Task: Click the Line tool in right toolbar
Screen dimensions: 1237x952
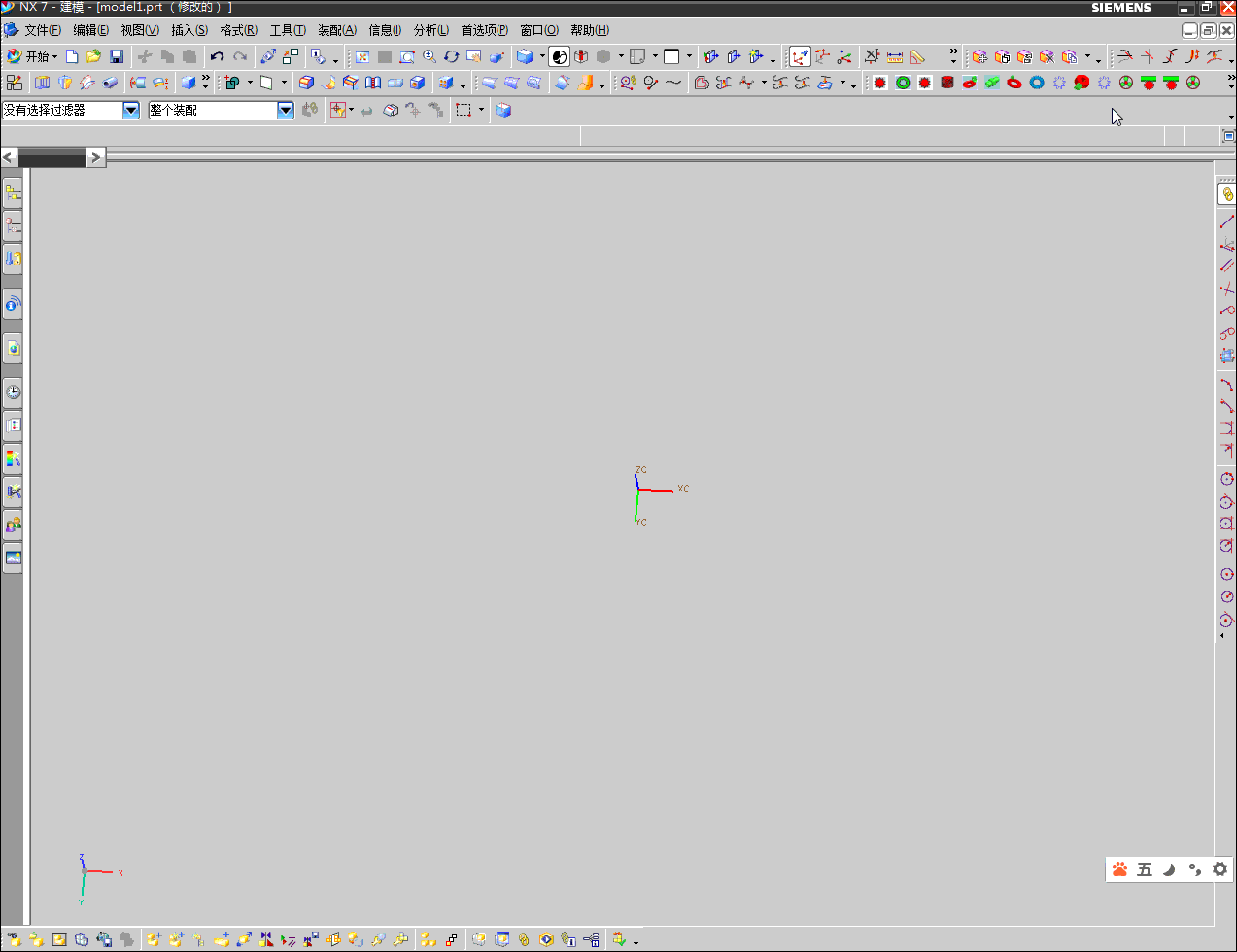Action: pyautogui.click(x=1226, y=222)
